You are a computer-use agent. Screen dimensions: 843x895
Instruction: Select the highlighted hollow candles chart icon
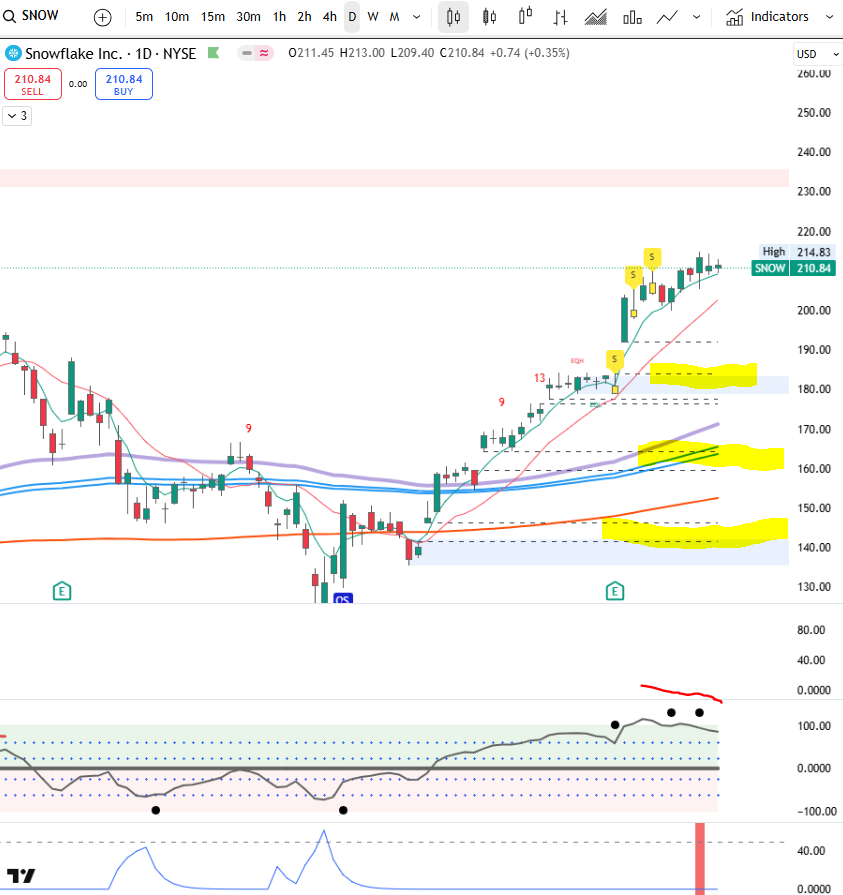[x=454, y=17]
